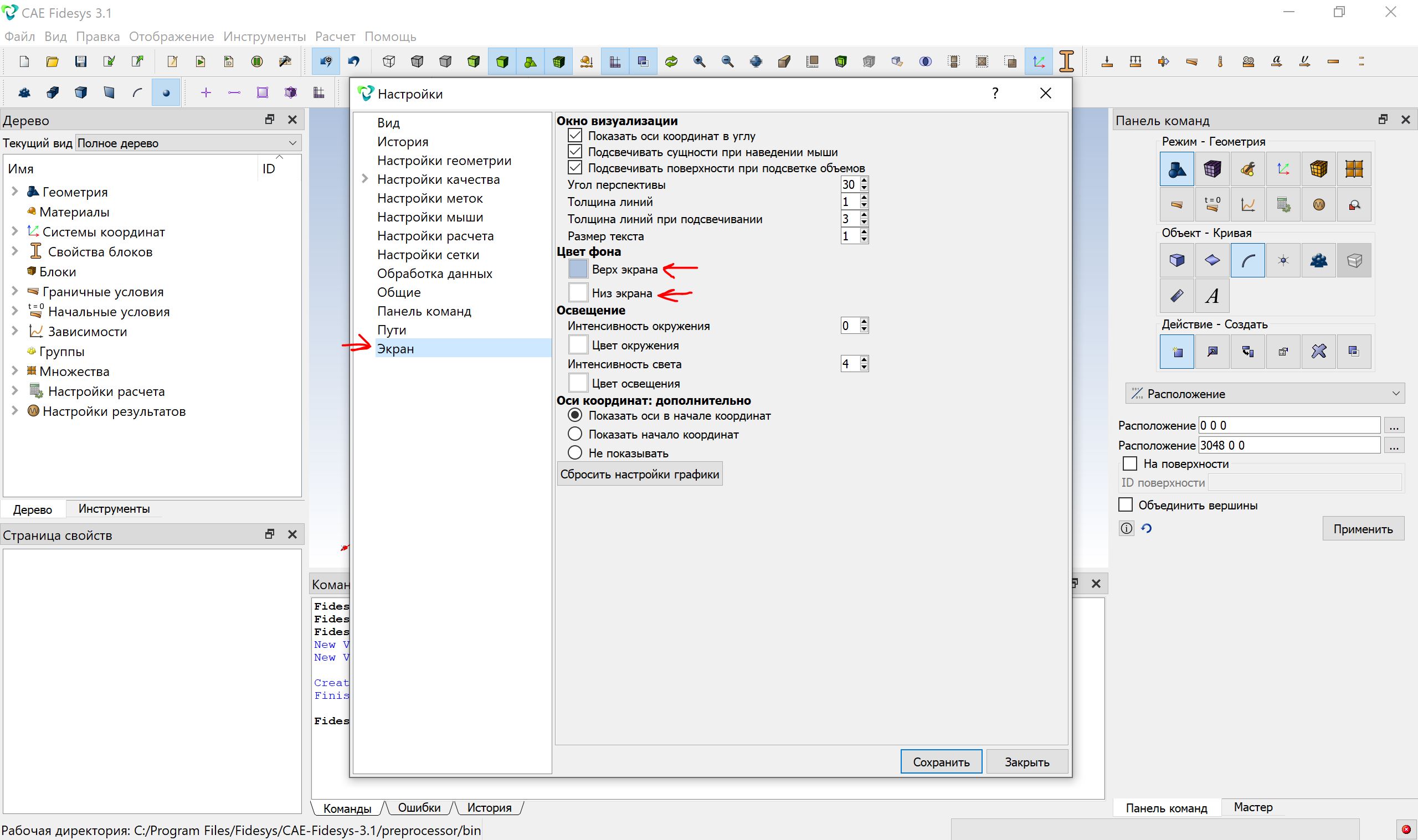The image size is (1418, 840).
Task: Click the 'Применить' button
Action: 1363,529
